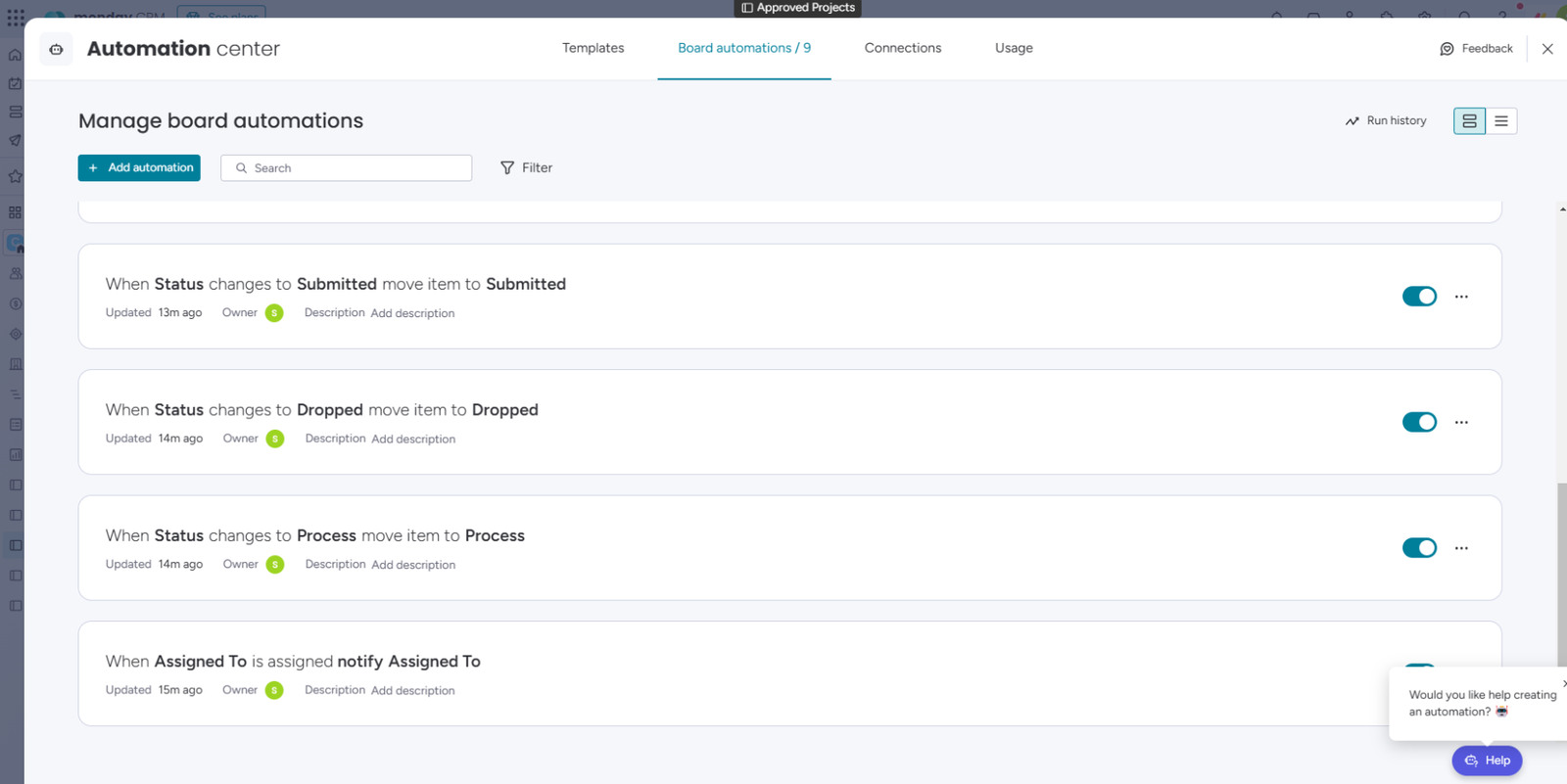Add description to Assigned To automation
The height and width of the screenshot is (784, 1567).
(412, 691)
